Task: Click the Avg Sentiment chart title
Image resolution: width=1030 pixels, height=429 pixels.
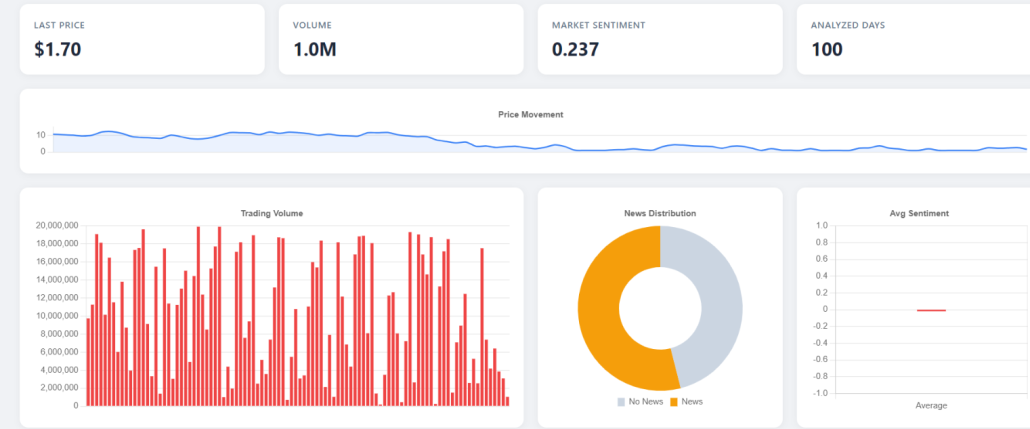Action: pos(919,213)
